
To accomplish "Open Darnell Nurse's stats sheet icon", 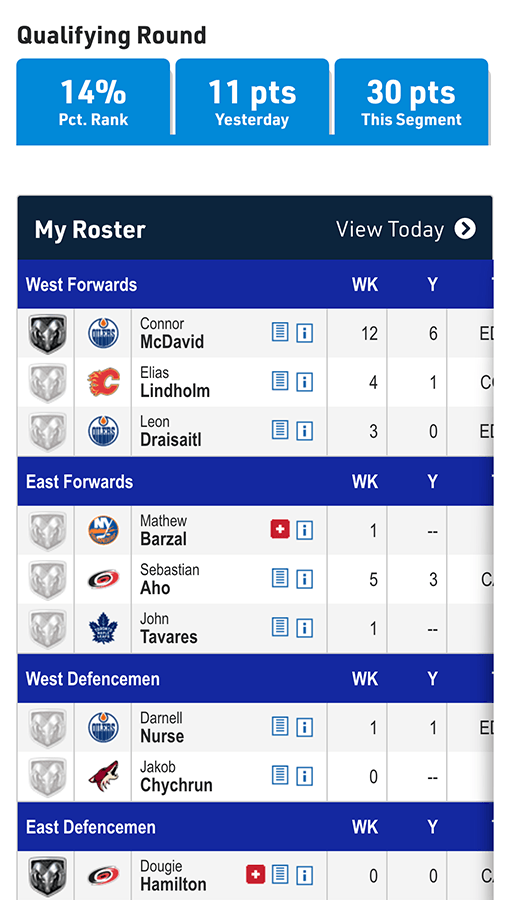I will 280,727.
